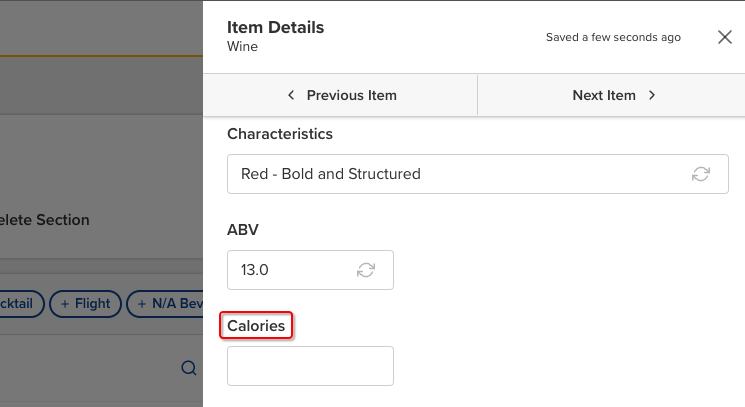
Task: Click the Item Details heading
Action: pos(276,27)
